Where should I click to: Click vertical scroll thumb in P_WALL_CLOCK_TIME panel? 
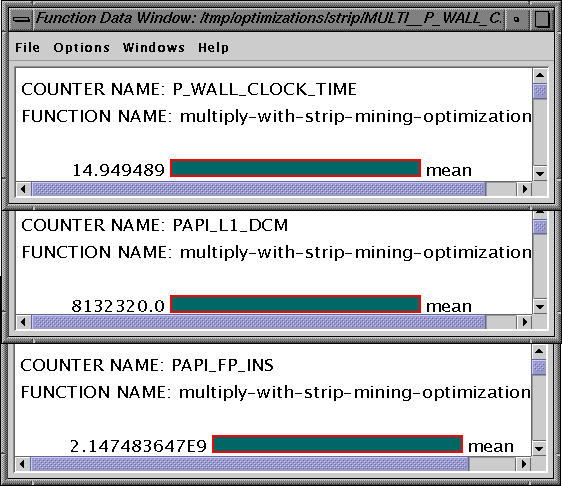point(540,91)
